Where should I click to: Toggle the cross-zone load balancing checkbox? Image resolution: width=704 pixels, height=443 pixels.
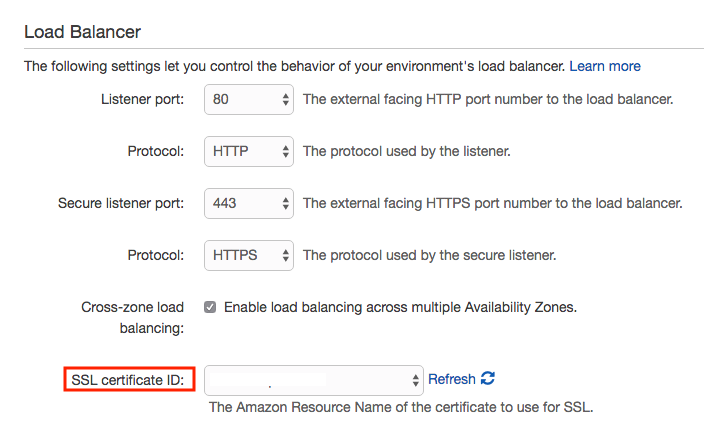click(x=210, y=307)
